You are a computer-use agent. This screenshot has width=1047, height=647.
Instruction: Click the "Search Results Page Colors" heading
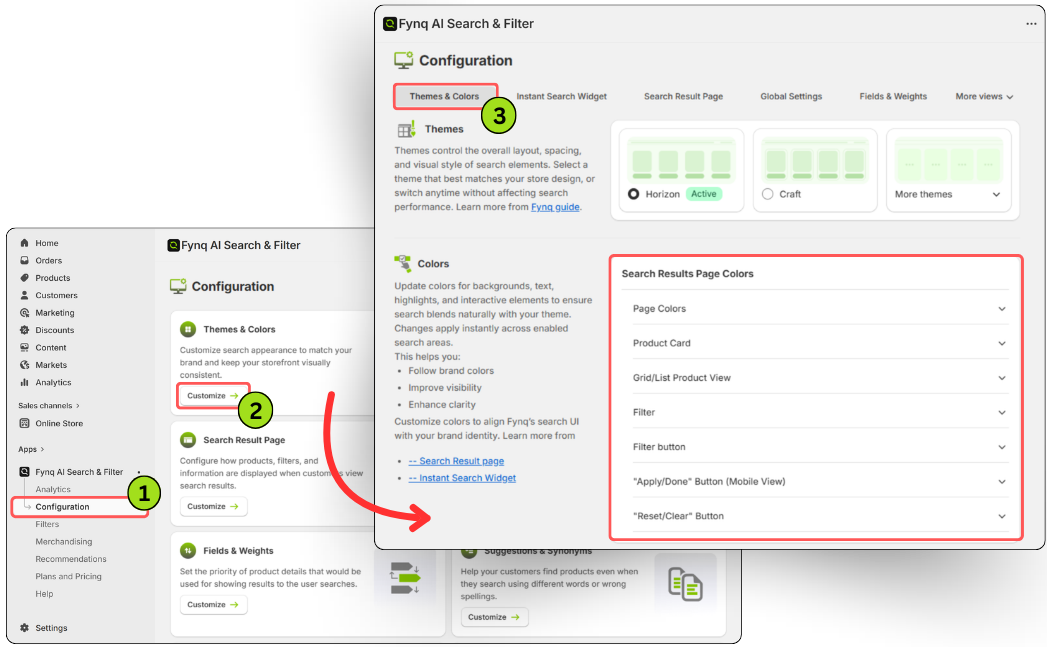687,274
